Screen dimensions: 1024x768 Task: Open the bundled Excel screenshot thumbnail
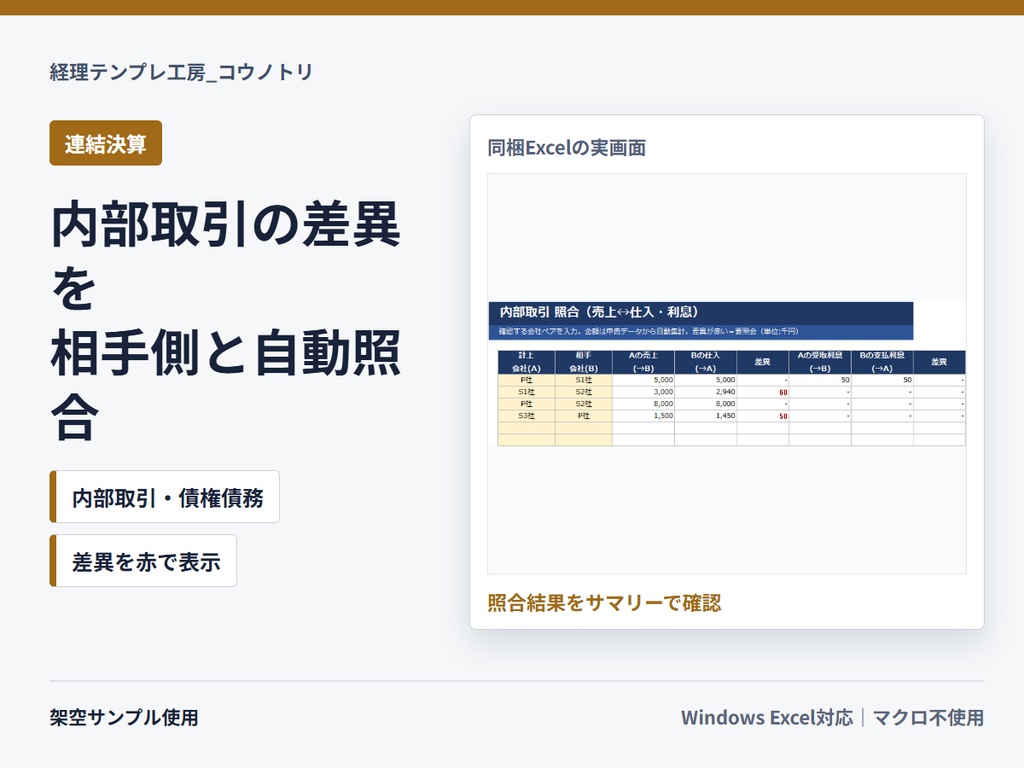(x=727, y=374)
